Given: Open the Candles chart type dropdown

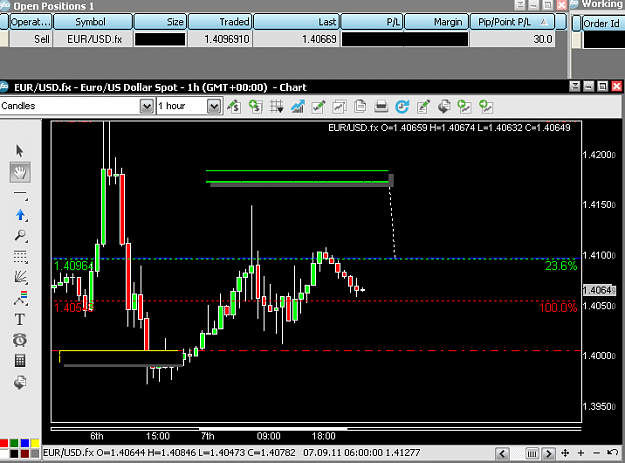Looking at the screenshot, I should 147,106.
